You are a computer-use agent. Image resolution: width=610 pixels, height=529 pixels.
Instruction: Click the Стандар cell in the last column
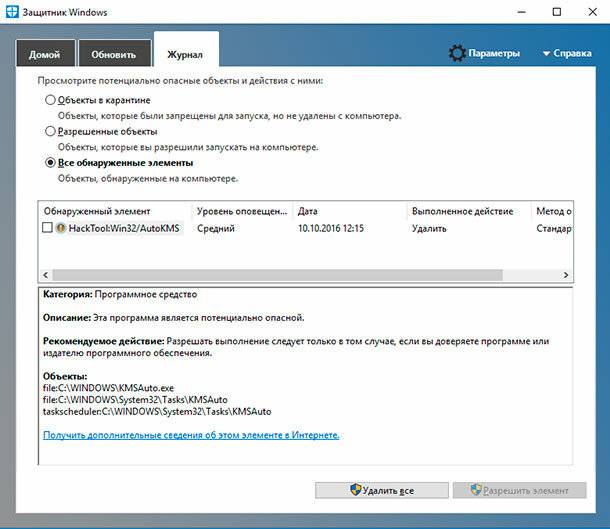pos(554,228)
